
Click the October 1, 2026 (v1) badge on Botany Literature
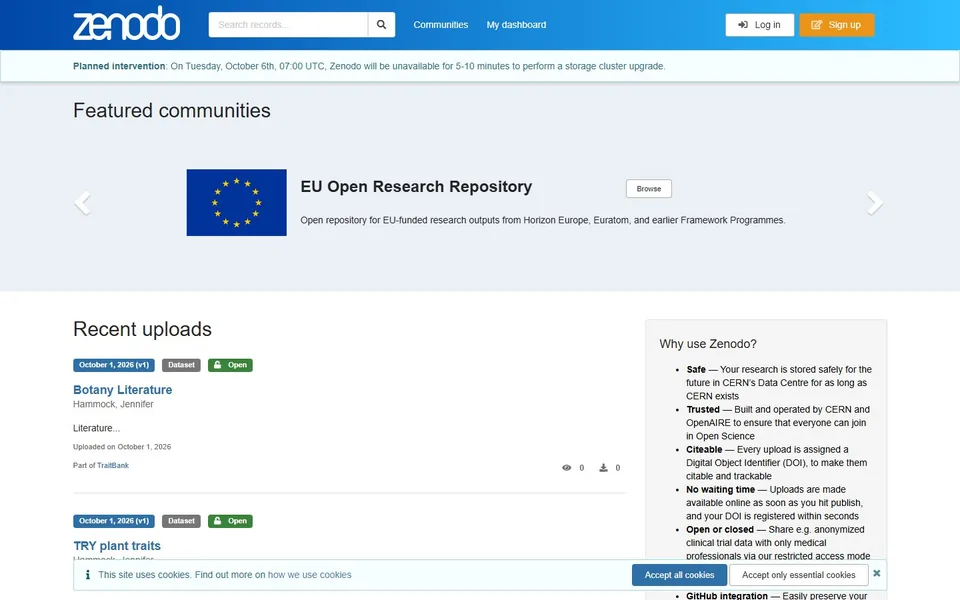(114, 365)
